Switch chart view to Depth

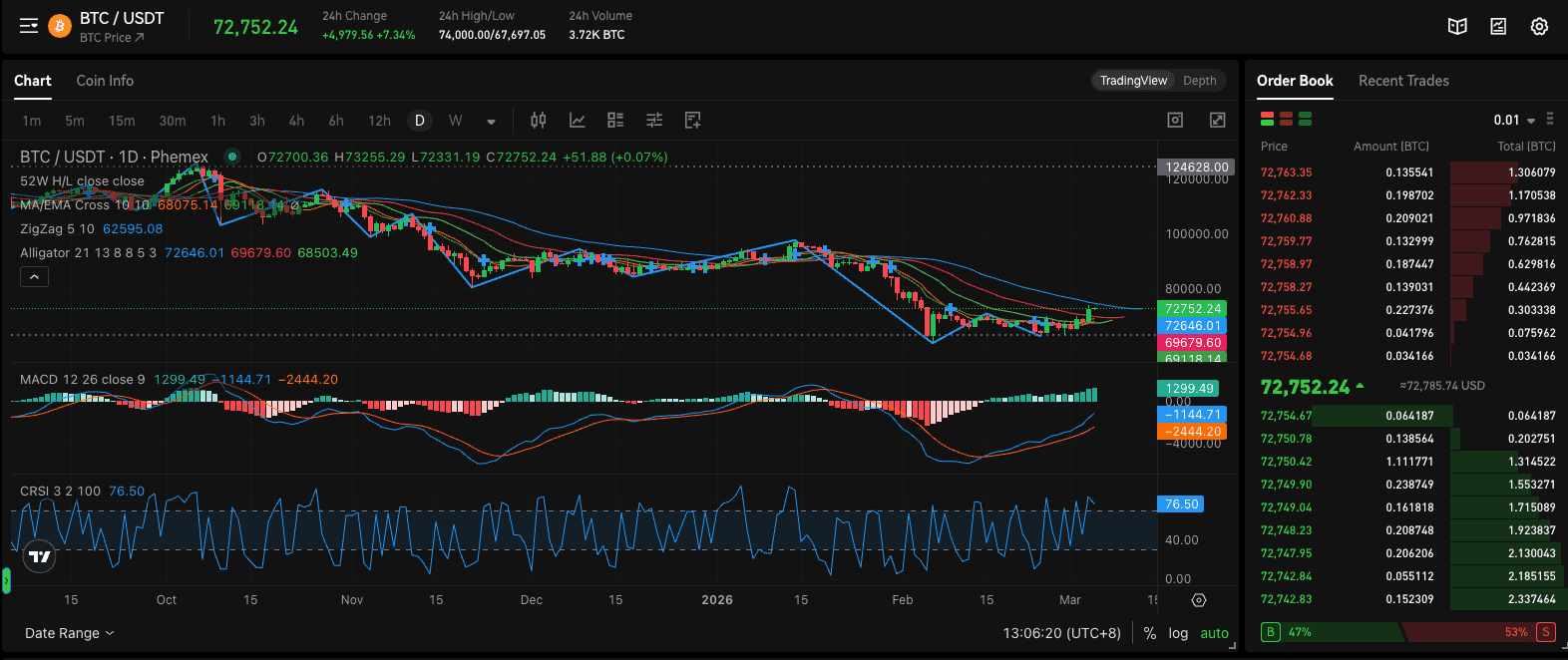point(1199,81)
